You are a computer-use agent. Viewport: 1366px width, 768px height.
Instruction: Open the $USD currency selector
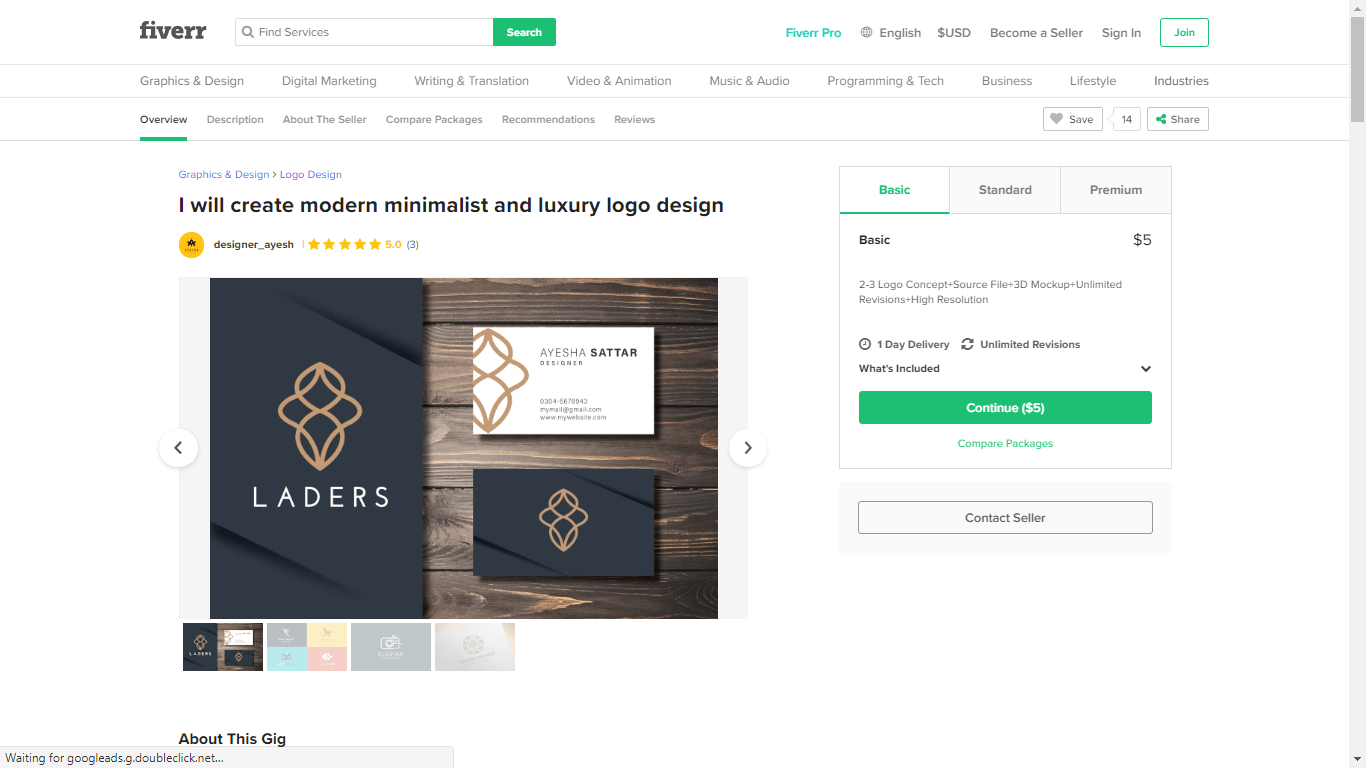(954, 32)
